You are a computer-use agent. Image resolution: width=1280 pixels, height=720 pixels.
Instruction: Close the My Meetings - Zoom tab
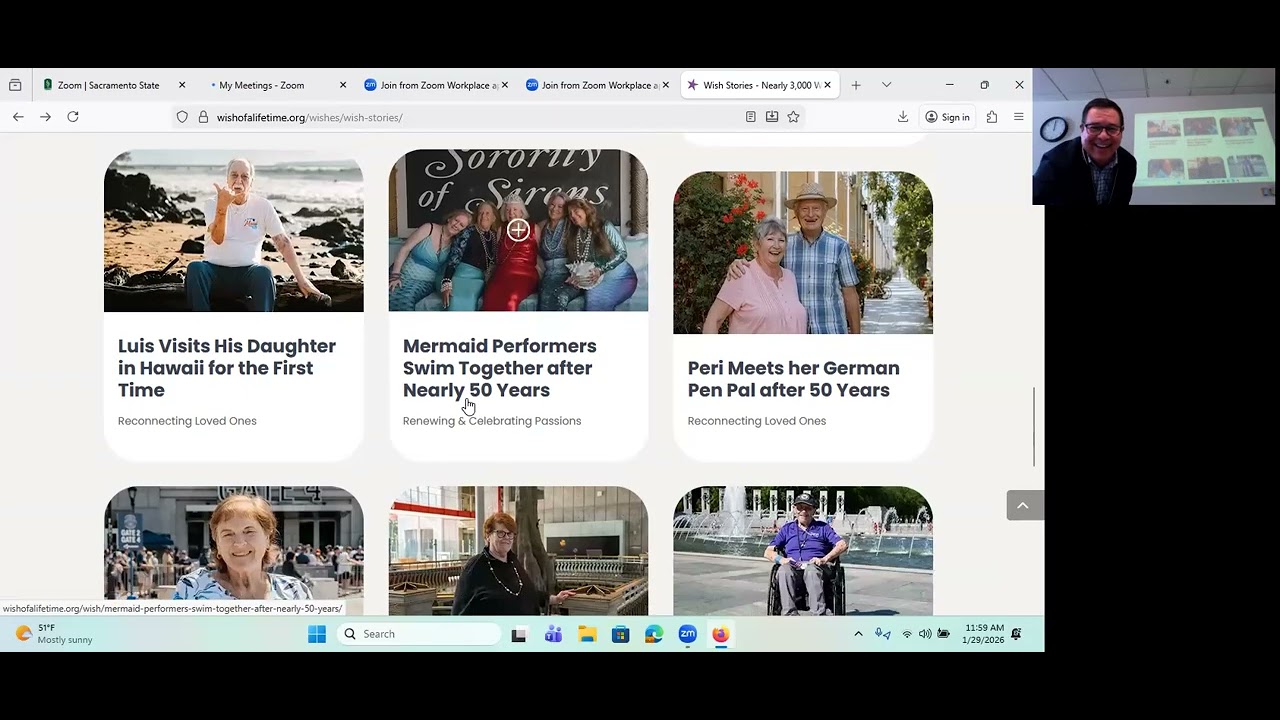343,85
